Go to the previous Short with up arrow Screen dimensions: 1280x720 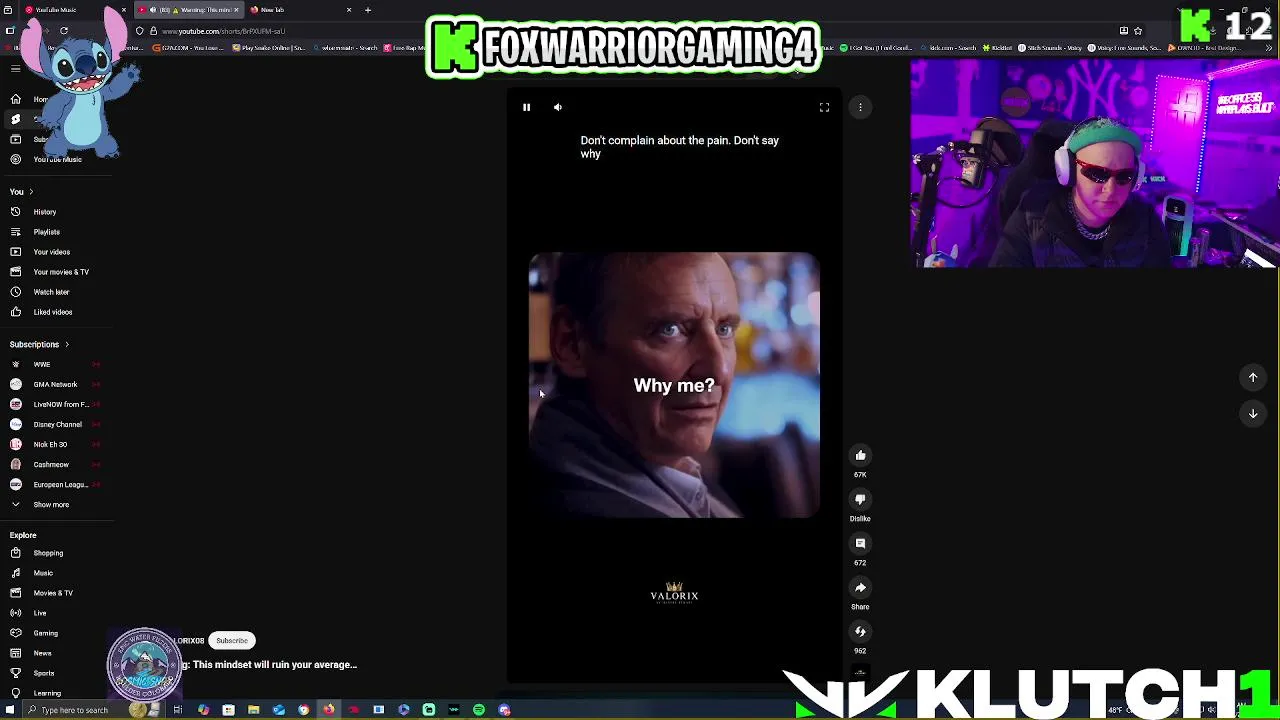tap(1253, 377)
